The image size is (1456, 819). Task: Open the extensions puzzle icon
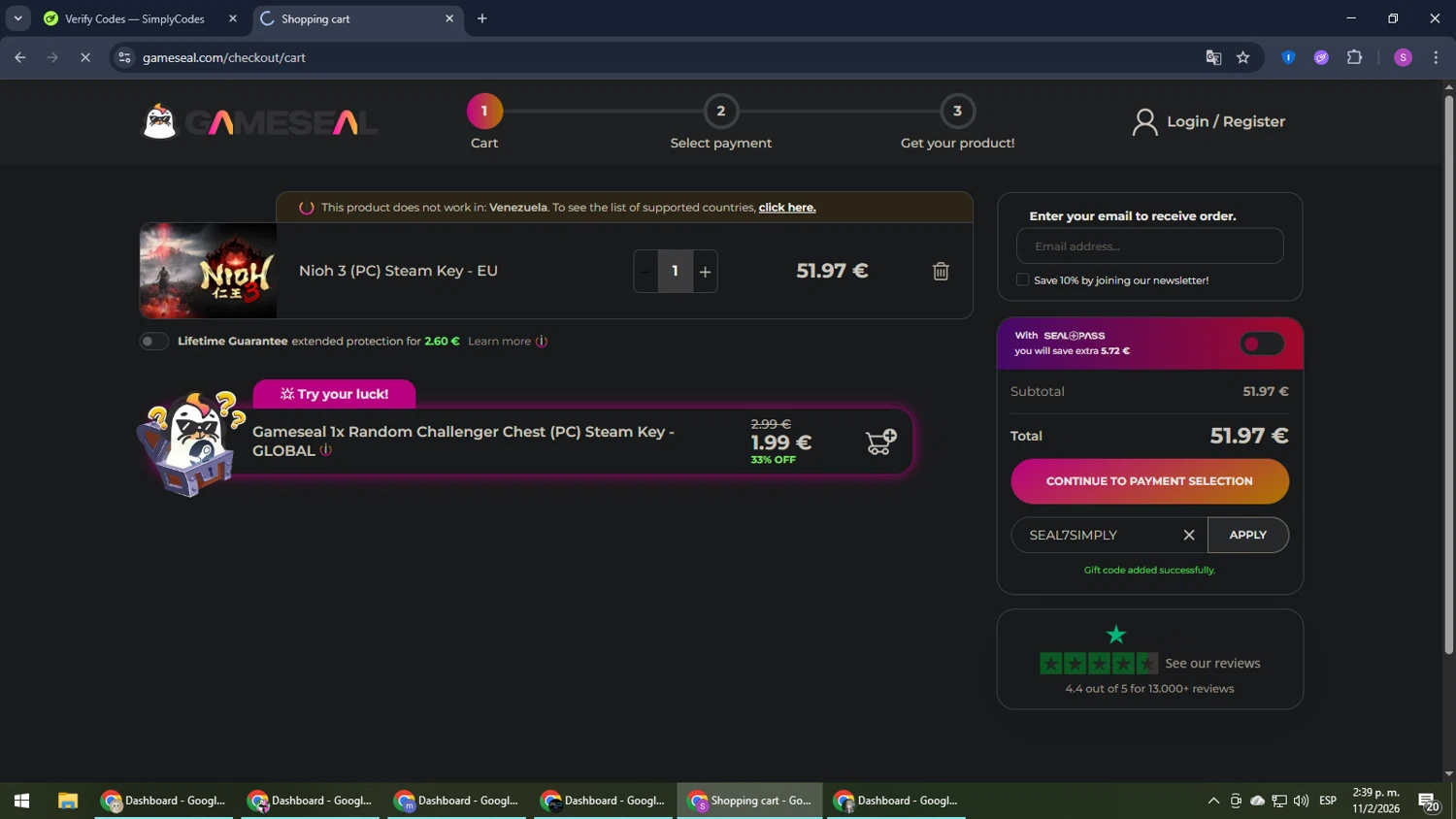(1355, 57)
